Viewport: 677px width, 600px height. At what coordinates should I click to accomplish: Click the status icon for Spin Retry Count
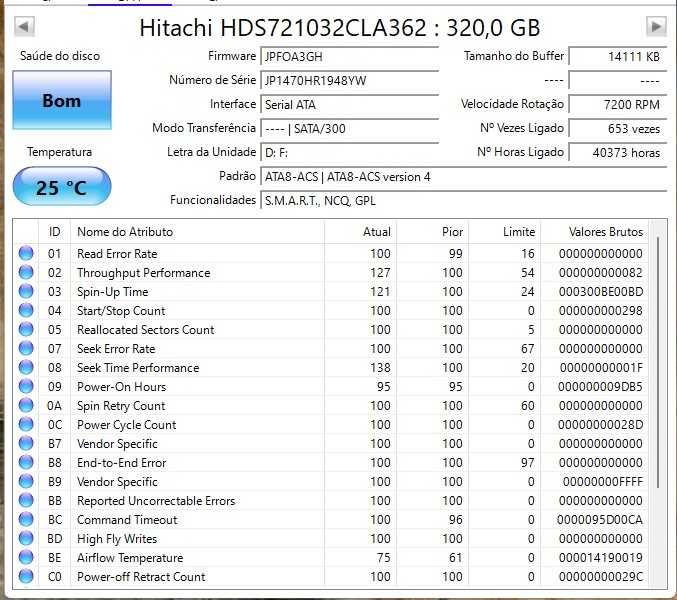click(x=26, y=405)
